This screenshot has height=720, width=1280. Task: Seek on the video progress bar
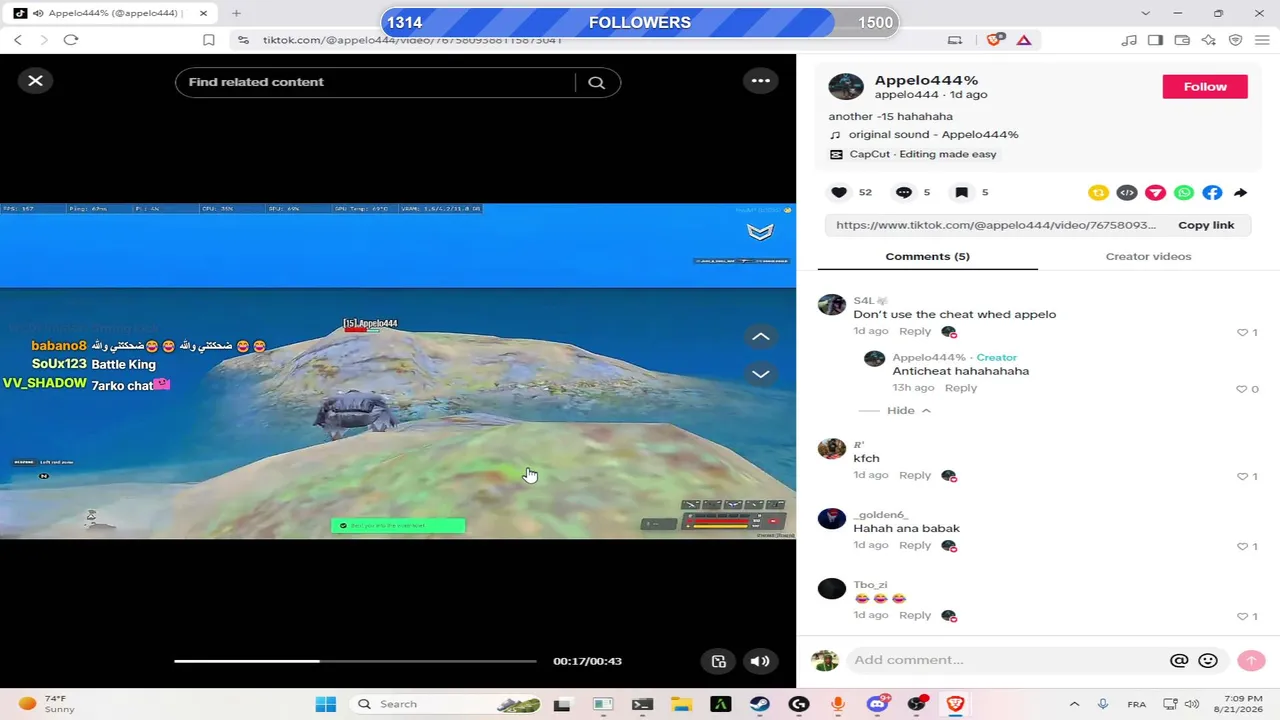355,661
